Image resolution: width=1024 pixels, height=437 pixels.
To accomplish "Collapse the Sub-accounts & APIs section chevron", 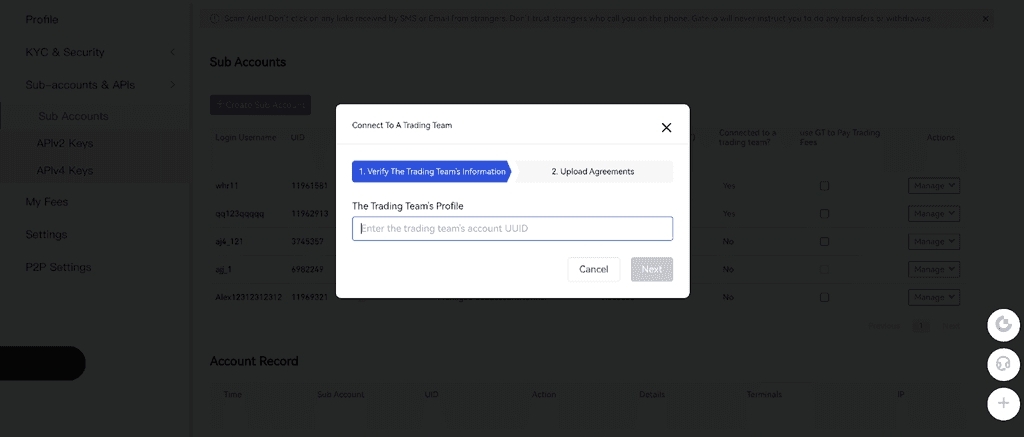I will pos(173,85).
